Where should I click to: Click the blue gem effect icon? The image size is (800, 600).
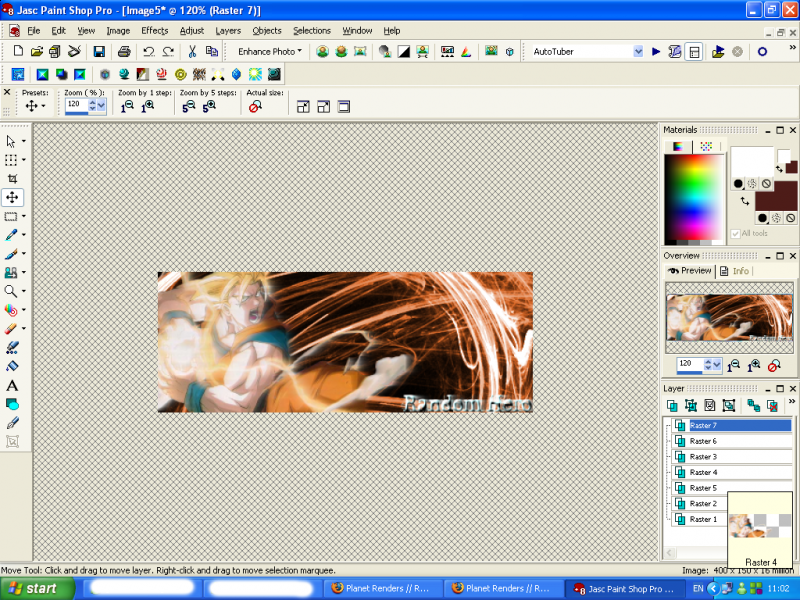(236, 74)
